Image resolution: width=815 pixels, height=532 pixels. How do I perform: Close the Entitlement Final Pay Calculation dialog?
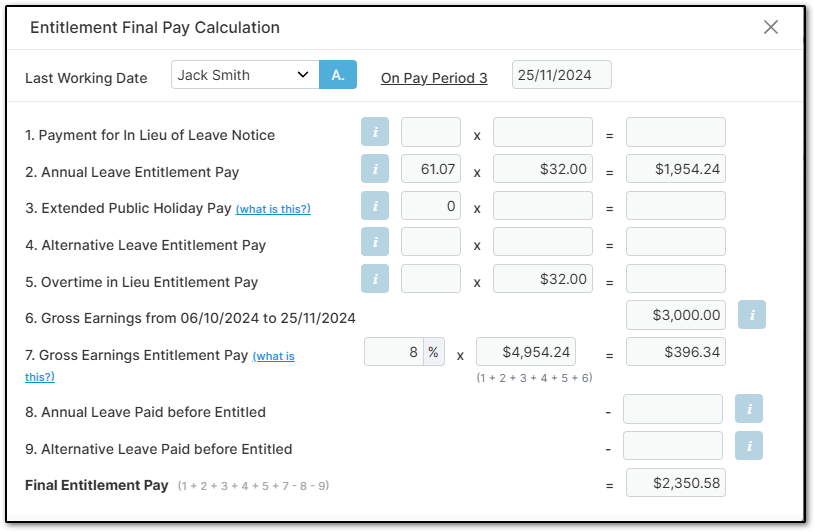770,27
